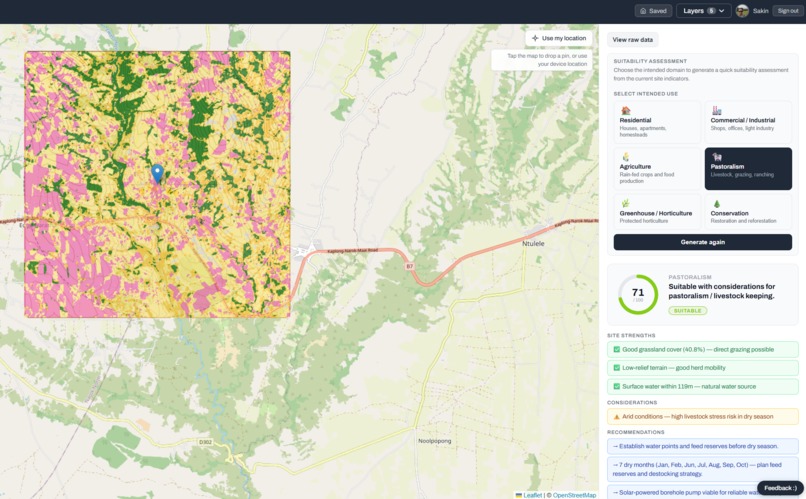This screenshot has height=499, width=806.
Task: Select Agriculture intended use card
Action: pyautogui.click(x=656, y=169)
